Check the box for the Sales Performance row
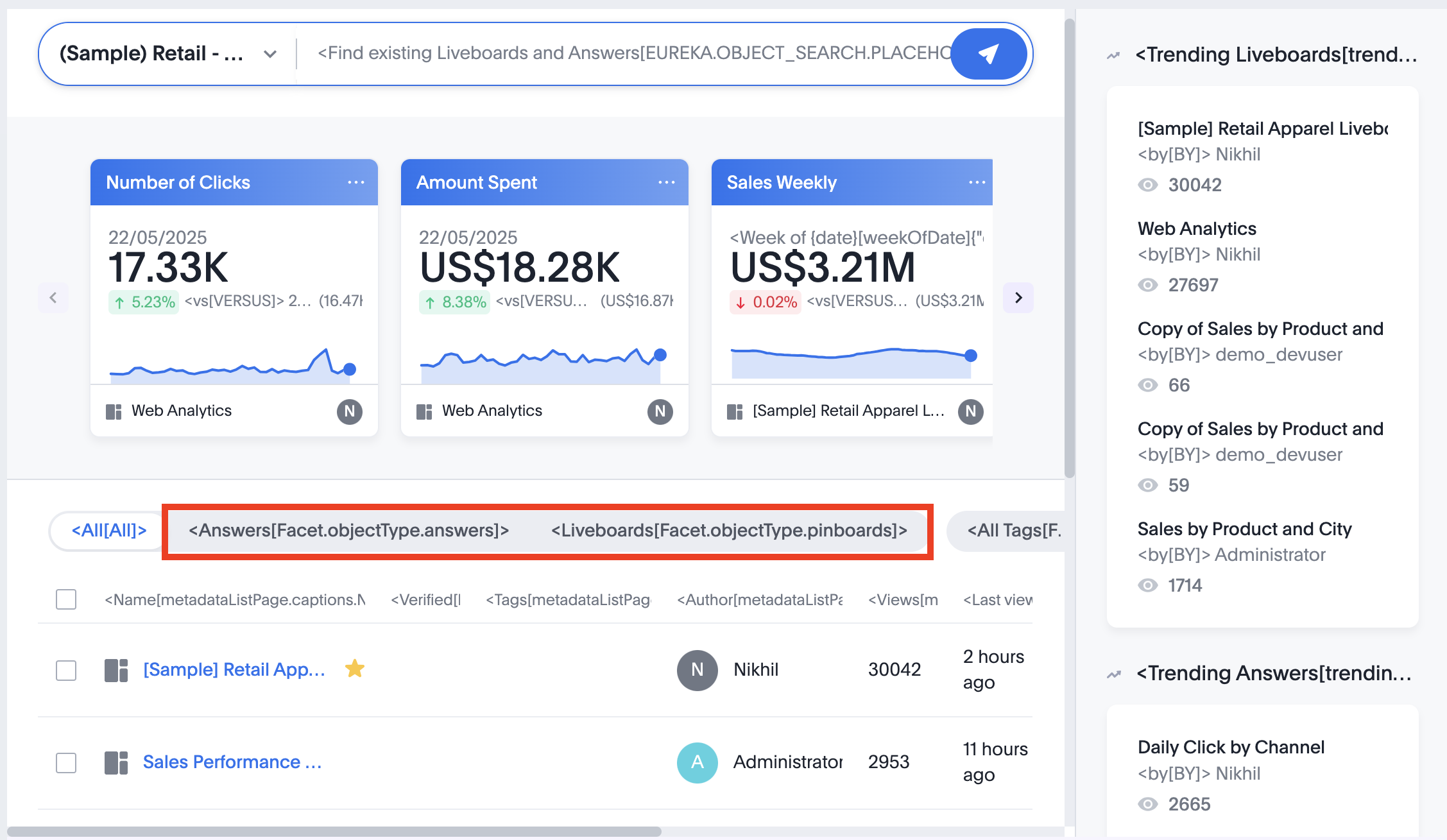1447x840 pixels. [x=66, y=762]
